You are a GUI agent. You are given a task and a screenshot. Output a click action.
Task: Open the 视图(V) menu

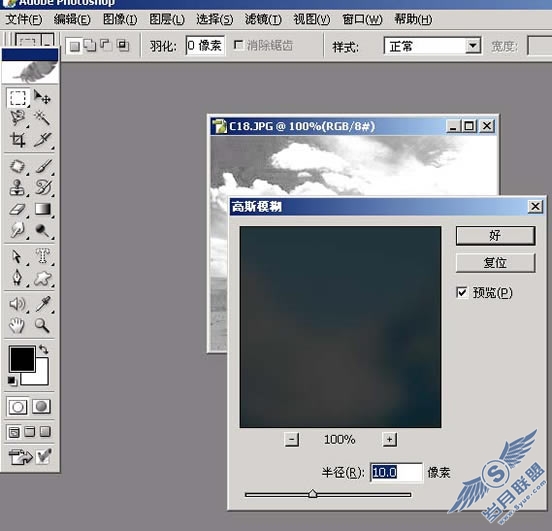312,19
